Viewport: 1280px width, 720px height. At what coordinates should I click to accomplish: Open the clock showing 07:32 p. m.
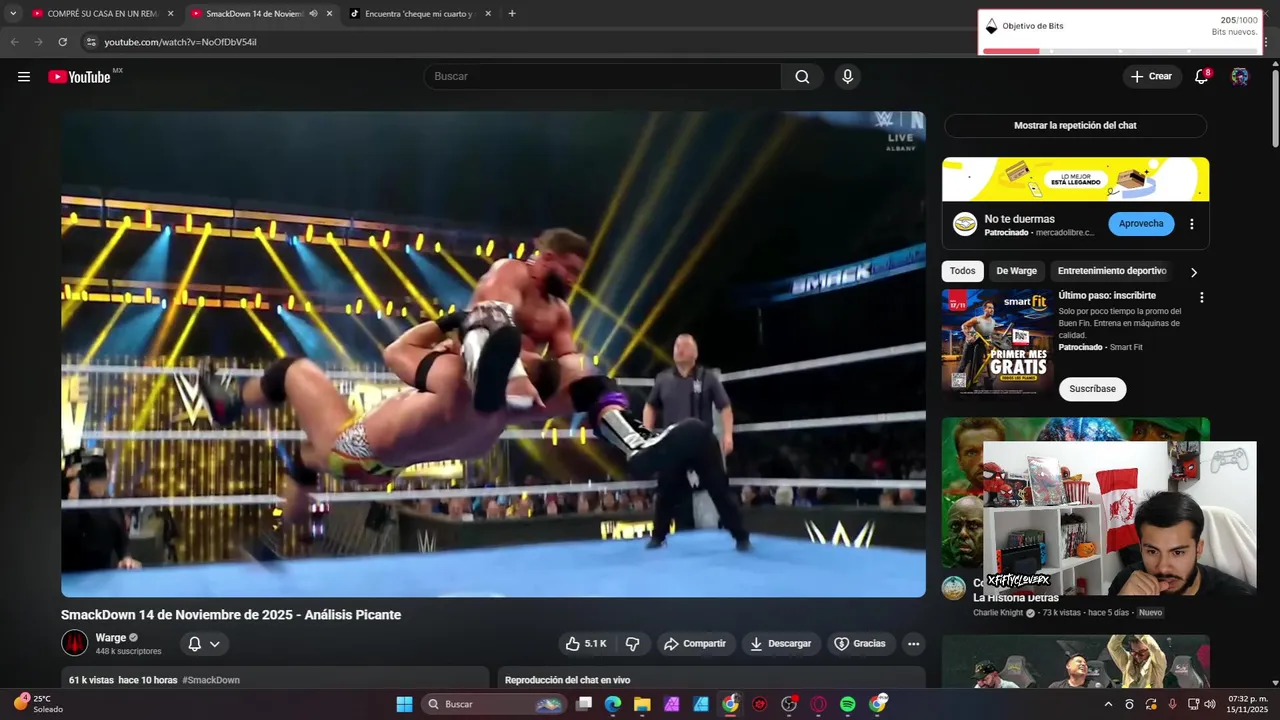(1248, 704)
